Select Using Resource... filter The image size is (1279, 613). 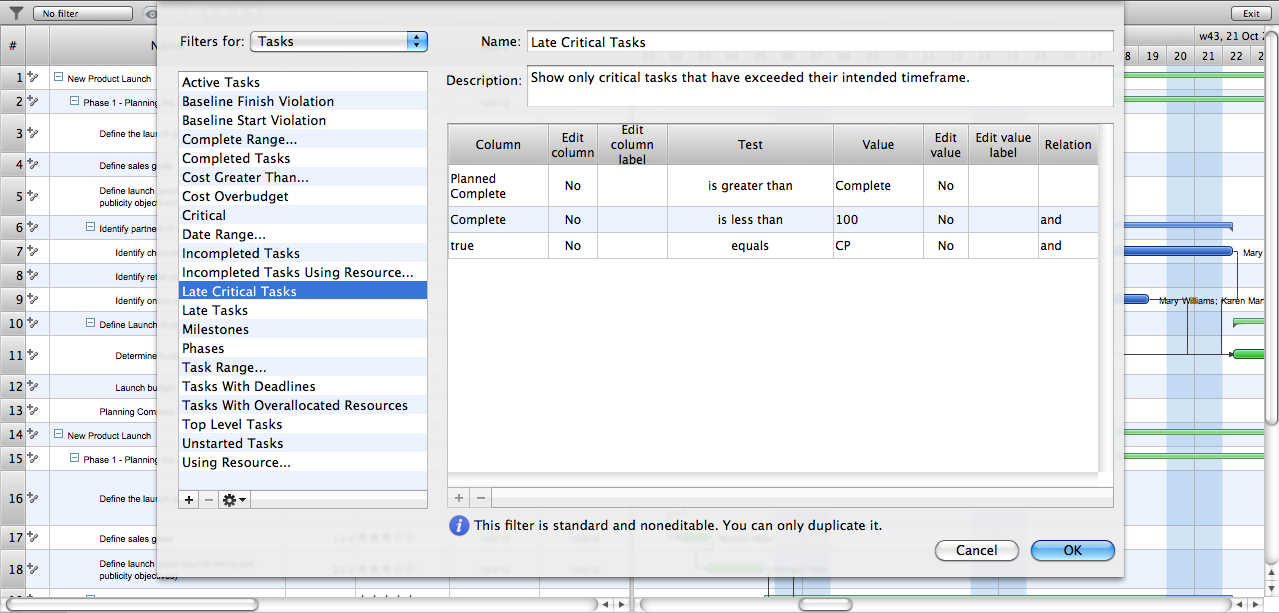click(303, 462)
